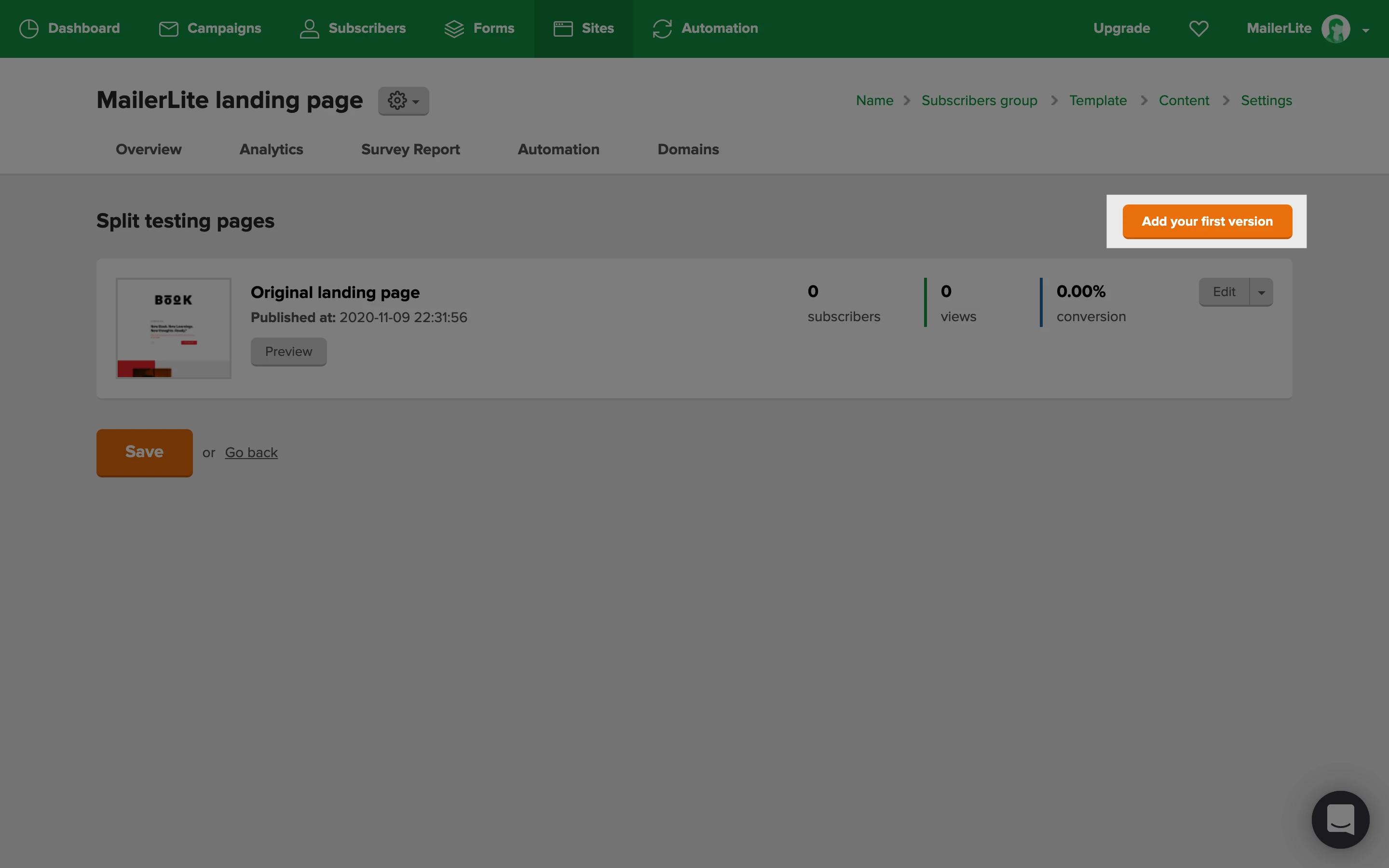Image resolution: width=1389 pixels, height=868 pixels.
Task: Switch to the Domains tab
Action: [688, 149]
